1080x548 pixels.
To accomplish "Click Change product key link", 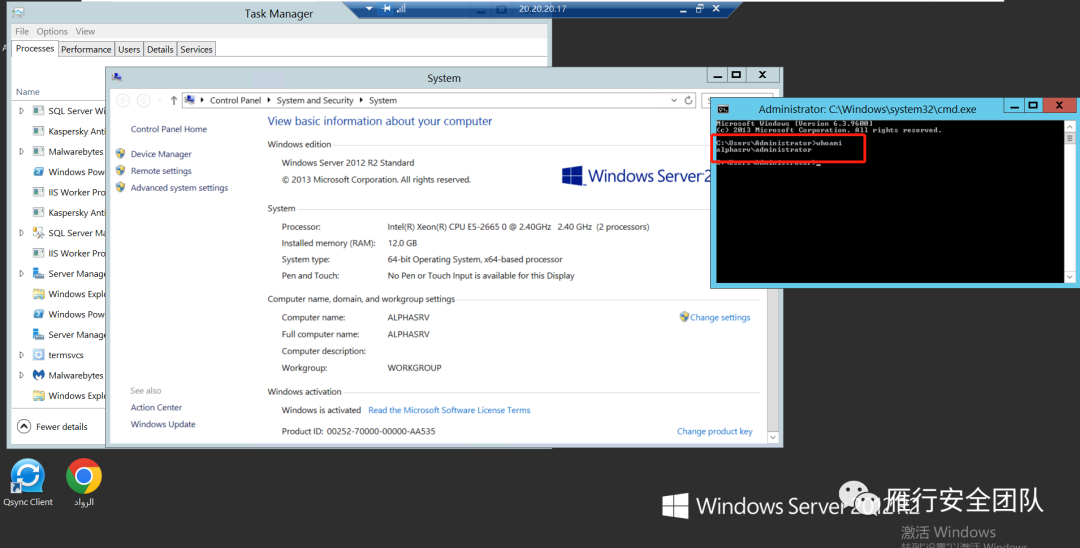I will tap(714, 432).
